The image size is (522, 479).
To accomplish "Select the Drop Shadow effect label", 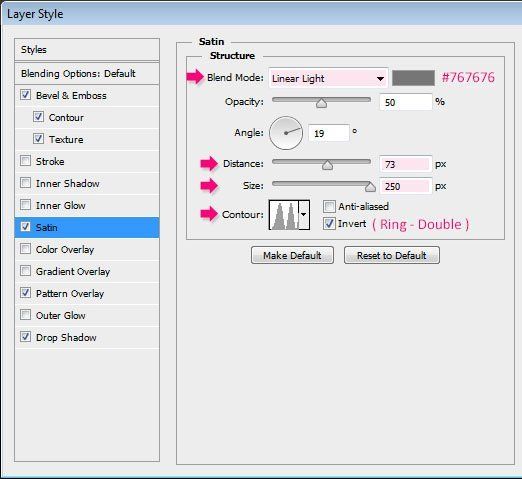I will click(66, 337).
